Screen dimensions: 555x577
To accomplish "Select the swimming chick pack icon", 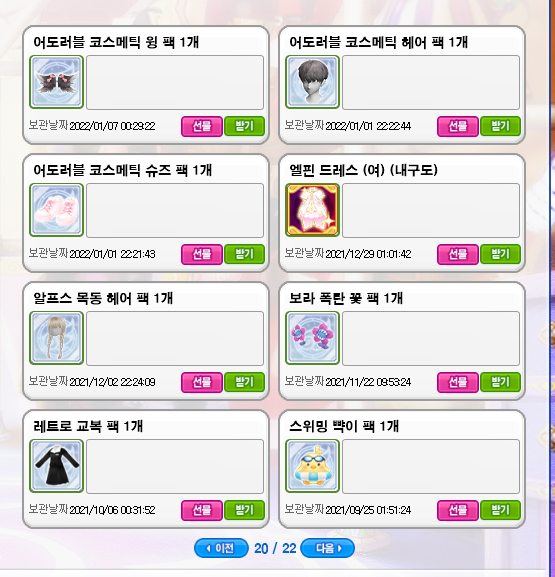I will 312,466.
